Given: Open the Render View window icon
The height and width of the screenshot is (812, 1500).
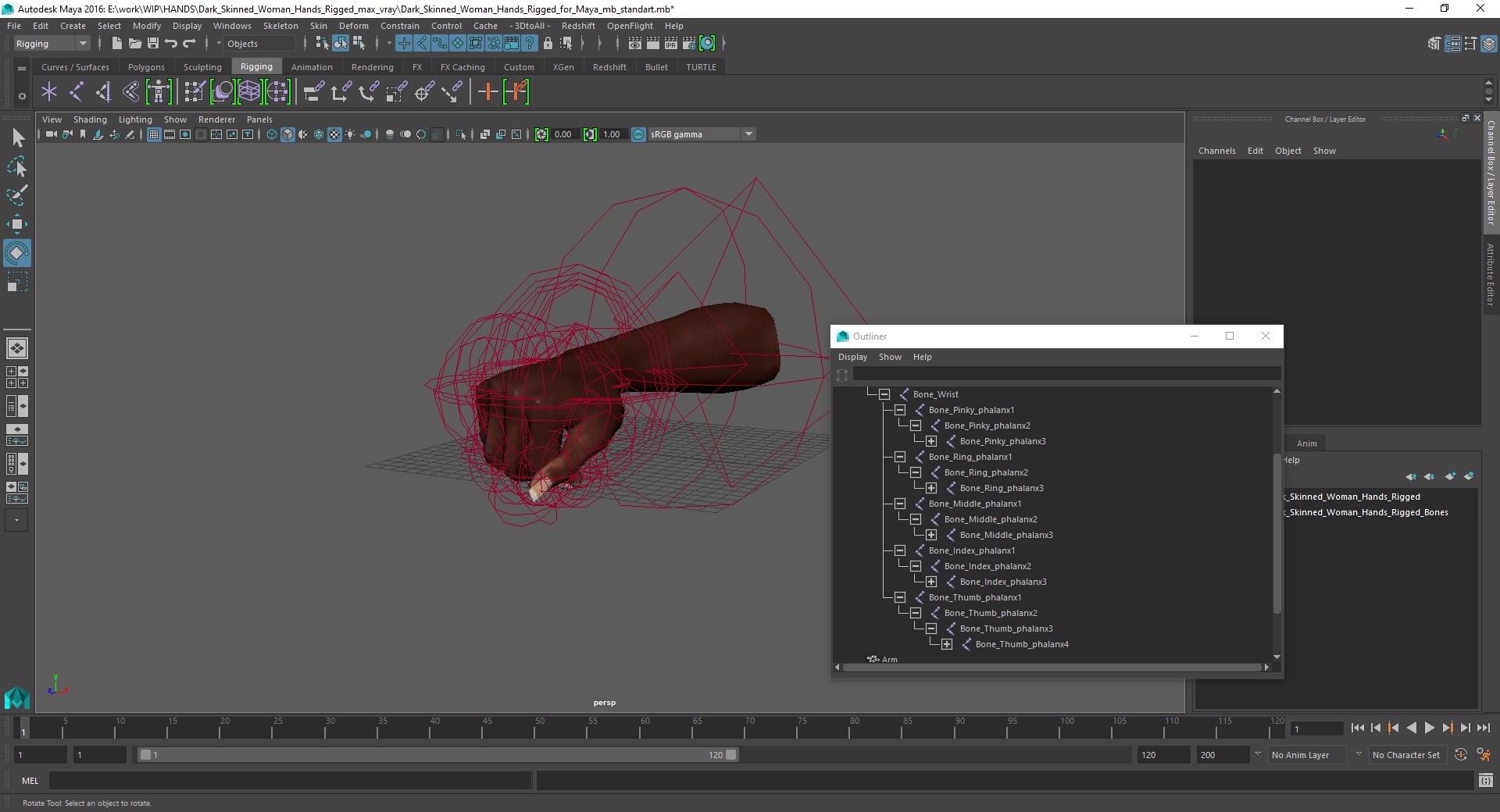Looking at the screenshot, I should pyautogui.click(x=635, y=44).
